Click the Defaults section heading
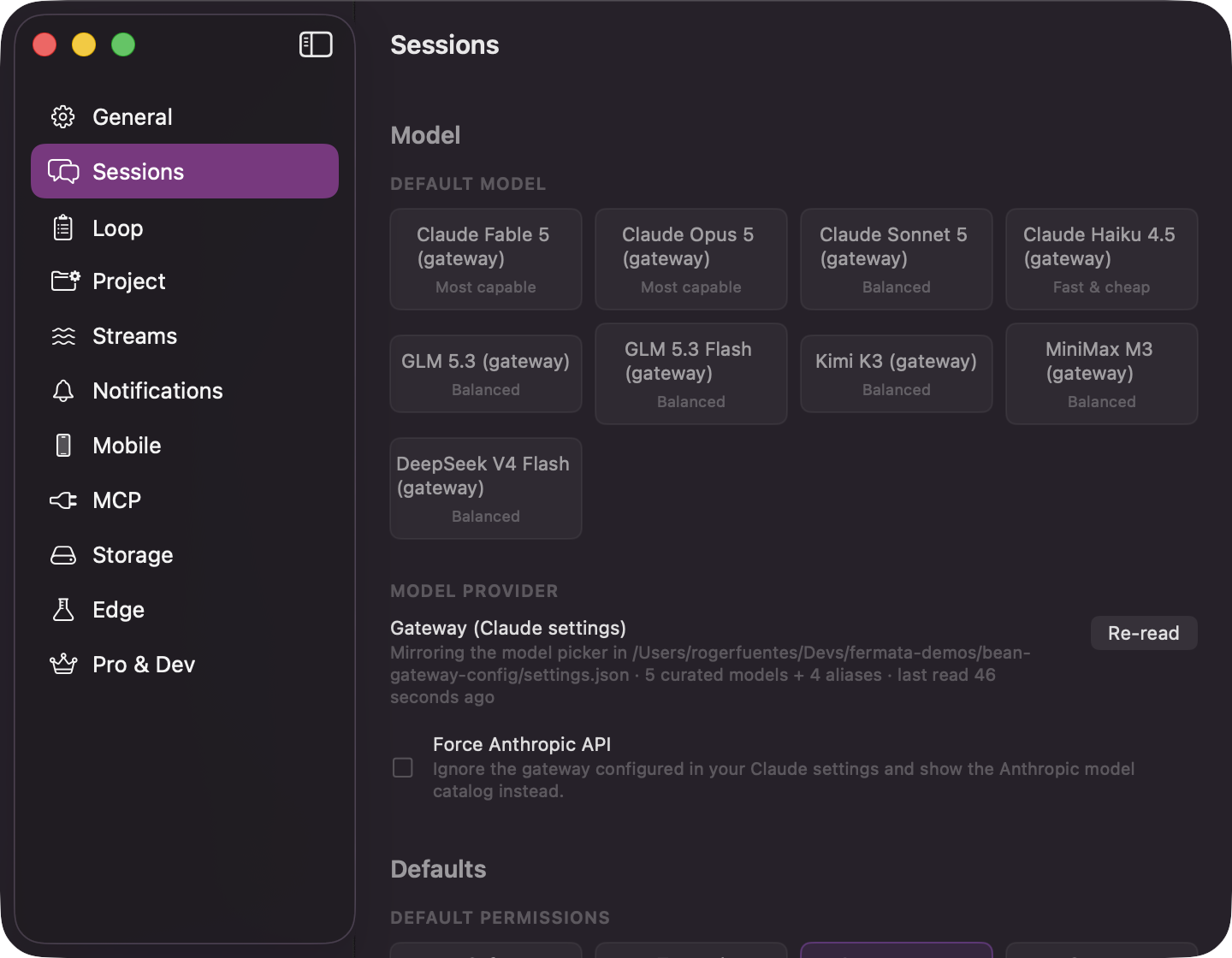This screenshot has height=958, width=1232. (x=438, y=869)
